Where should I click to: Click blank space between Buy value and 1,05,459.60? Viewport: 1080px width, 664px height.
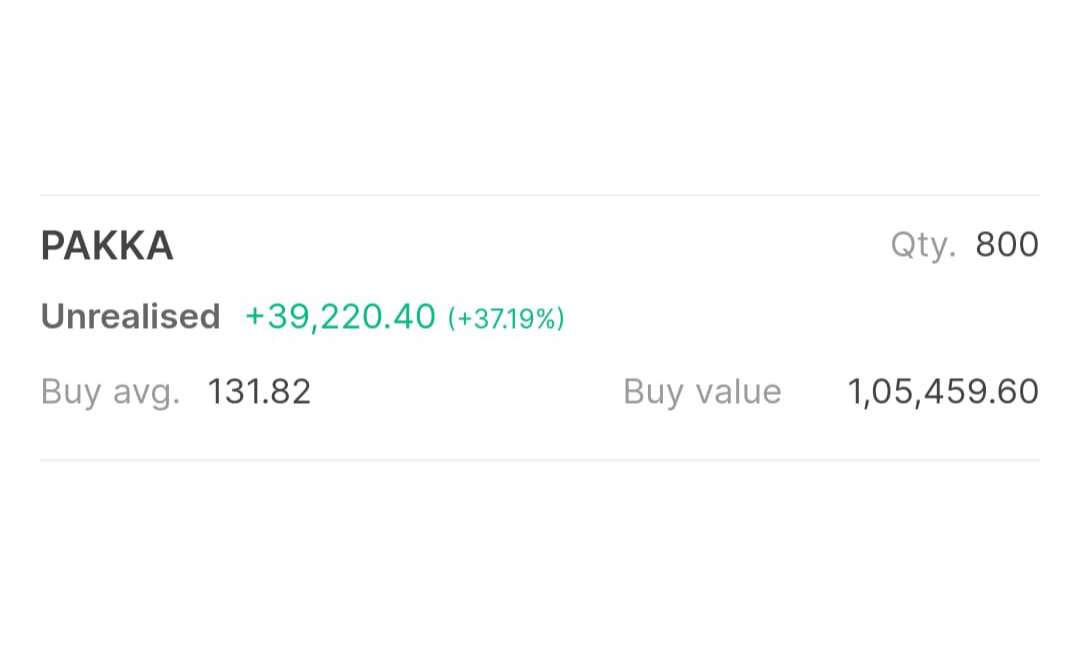click(815, 392)
